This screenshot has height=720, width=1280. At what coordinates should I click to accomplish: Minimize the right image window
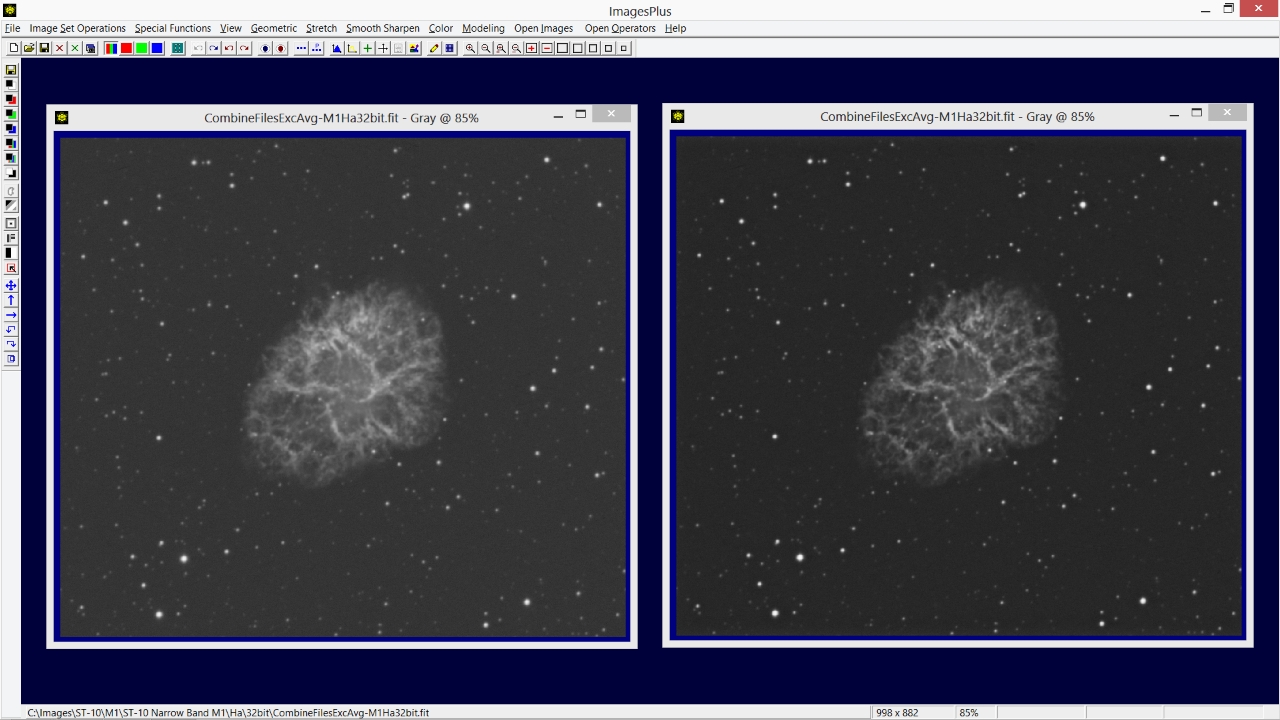pos(1174,116)
